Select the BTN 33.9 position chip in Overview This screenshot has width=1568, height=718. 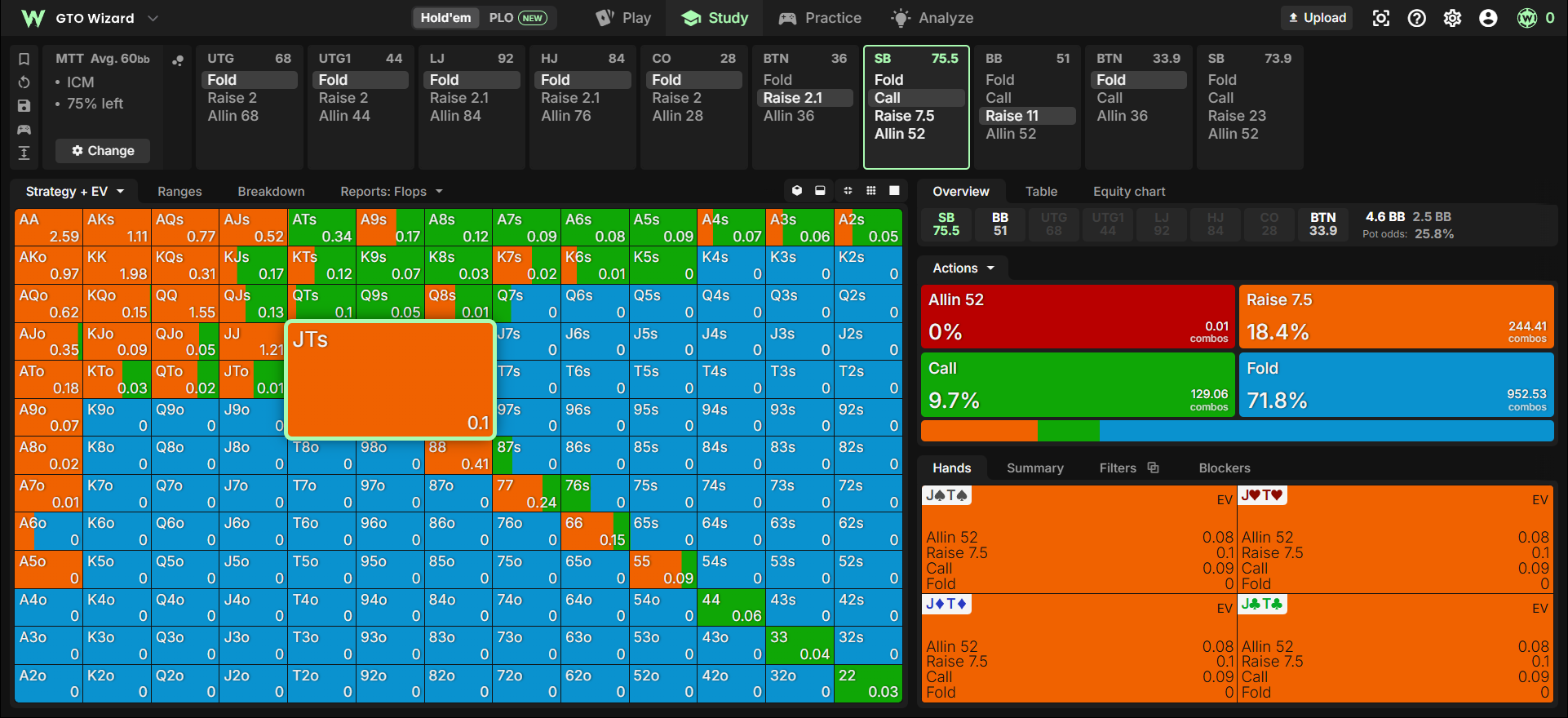pyautogui.click(x=1323, y=224)
